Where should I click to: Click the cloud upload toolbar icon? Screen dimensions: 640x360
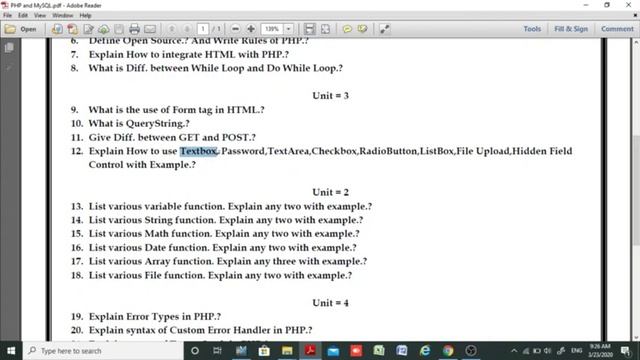click(104, 29)
